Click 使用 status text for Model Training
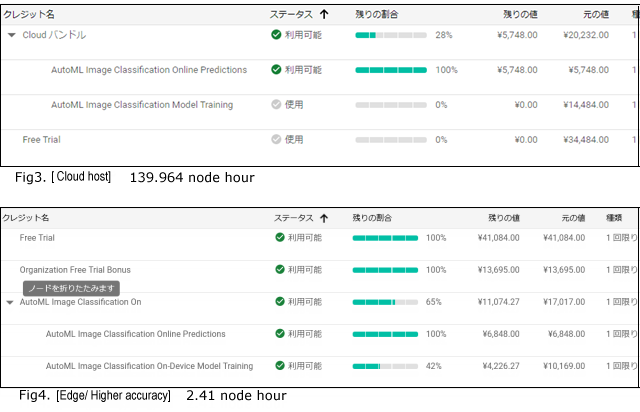The height and width of the screenshot is (412, 640). pos(294,105)
